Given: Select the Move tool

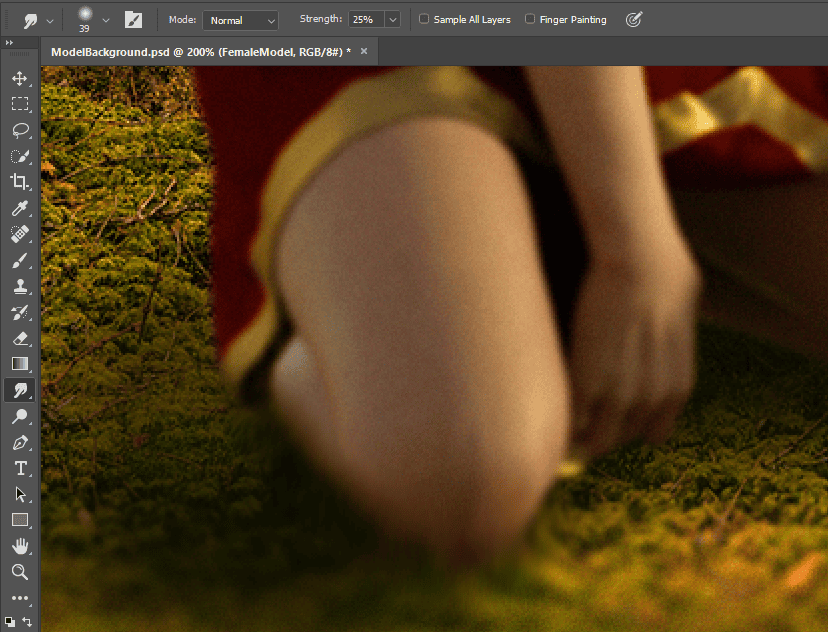Looking at the screenshot, I should click(18, 78).
